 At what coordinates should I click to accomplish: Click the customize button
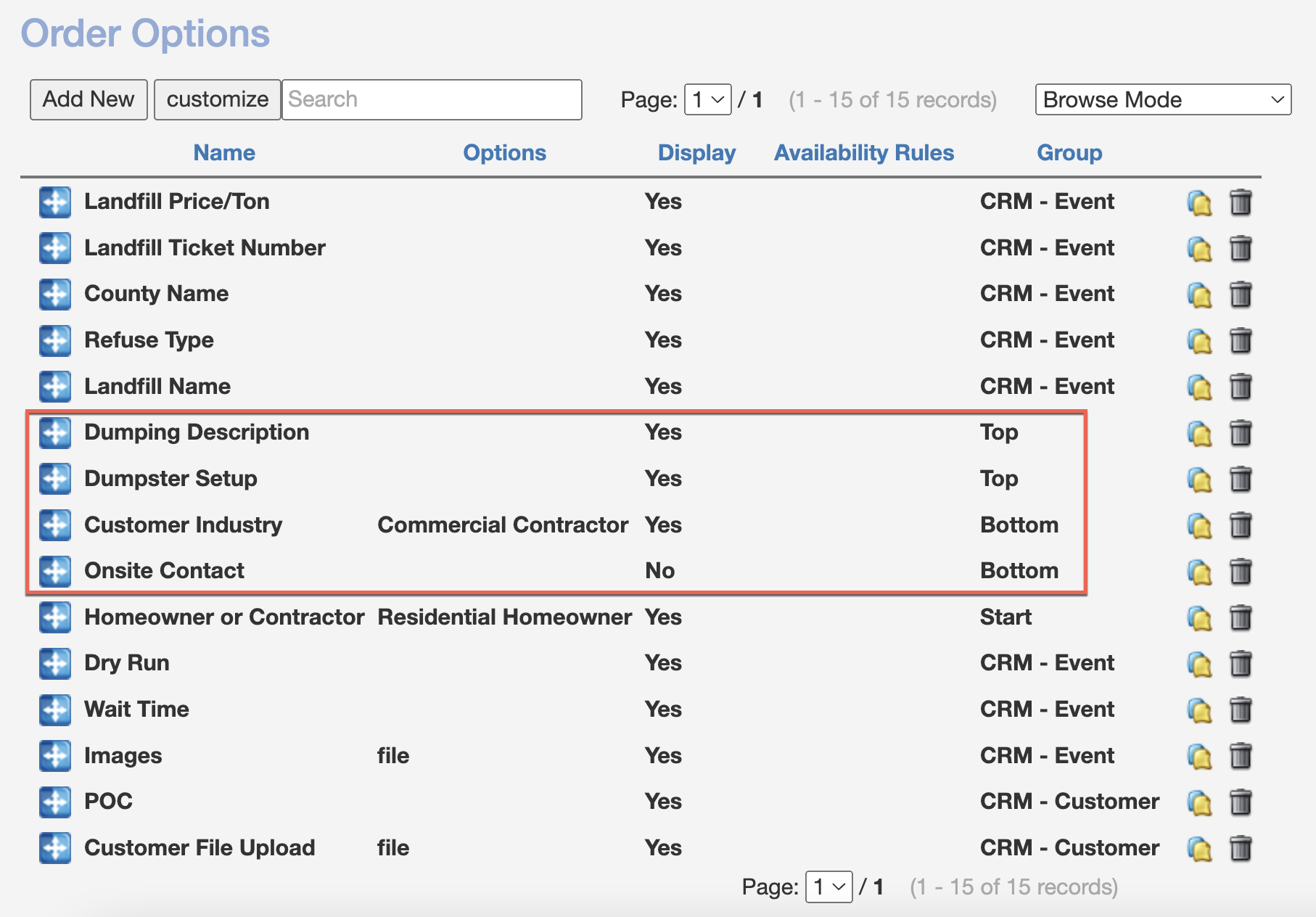[x=217, y=99]
